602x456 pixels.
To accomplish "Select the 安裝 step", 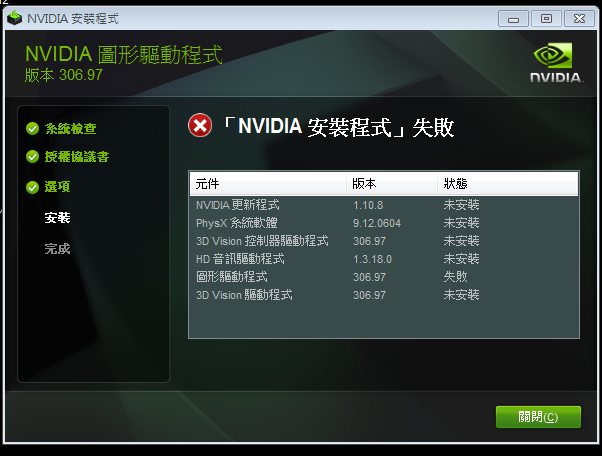I will (x=57, y=218).
